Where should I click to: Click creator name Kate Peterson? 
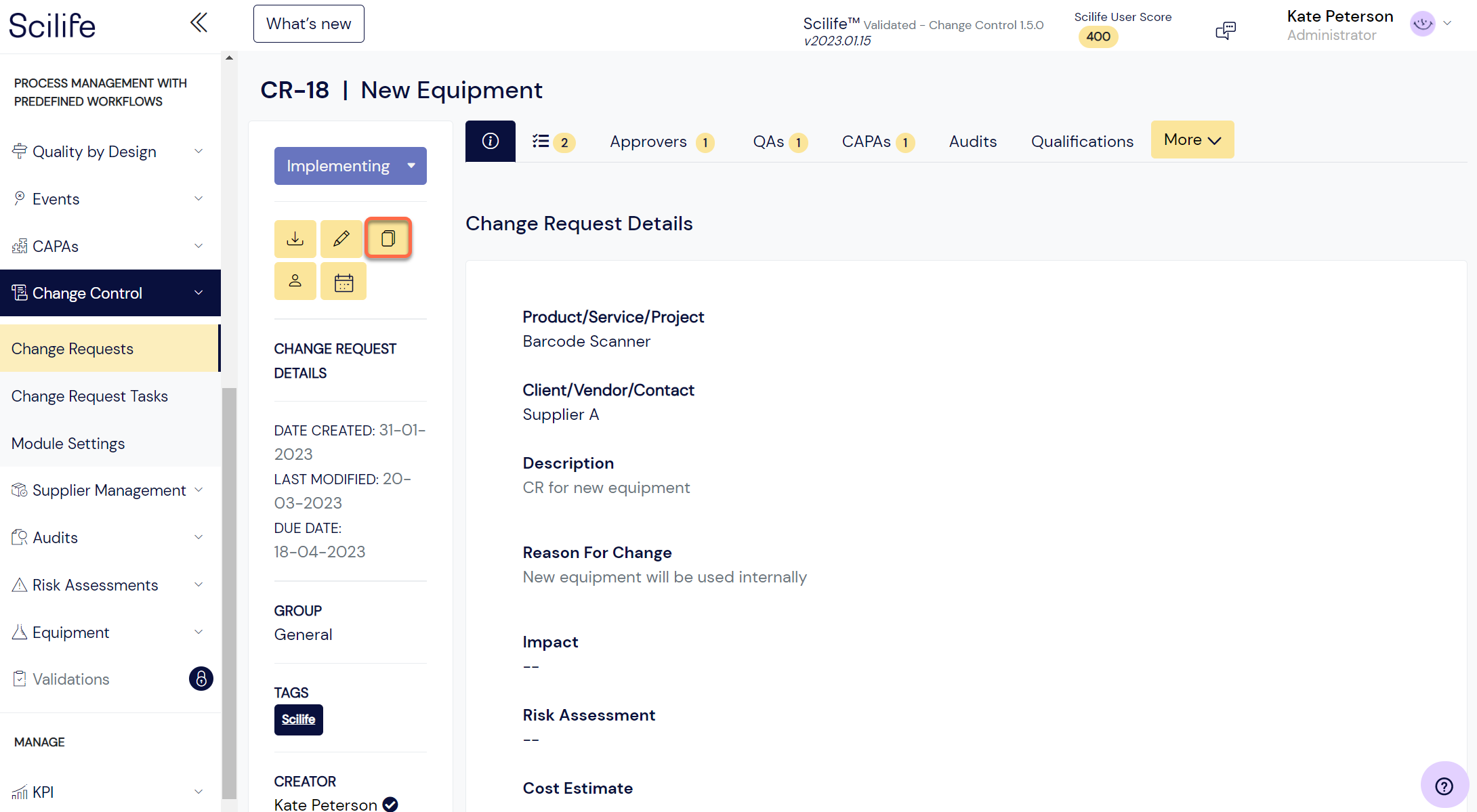click(325, 805)
